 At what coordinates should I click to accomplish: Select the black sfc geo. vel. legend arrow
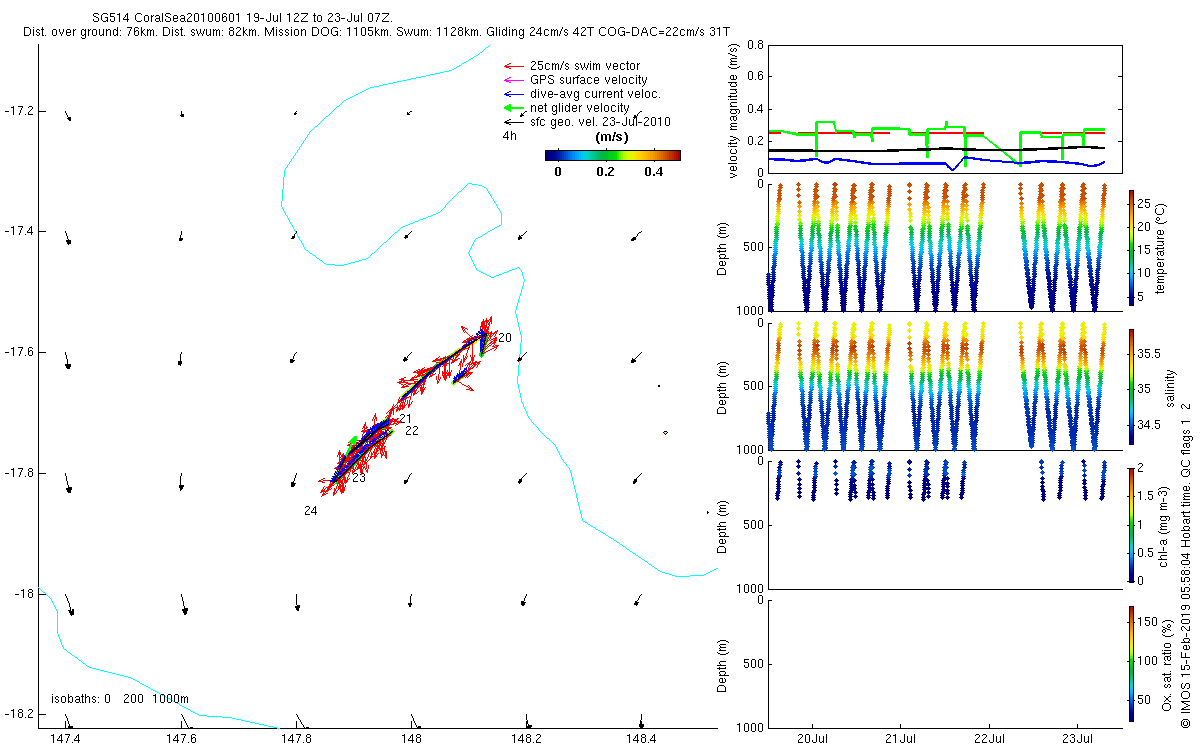(x=514, y=122)
